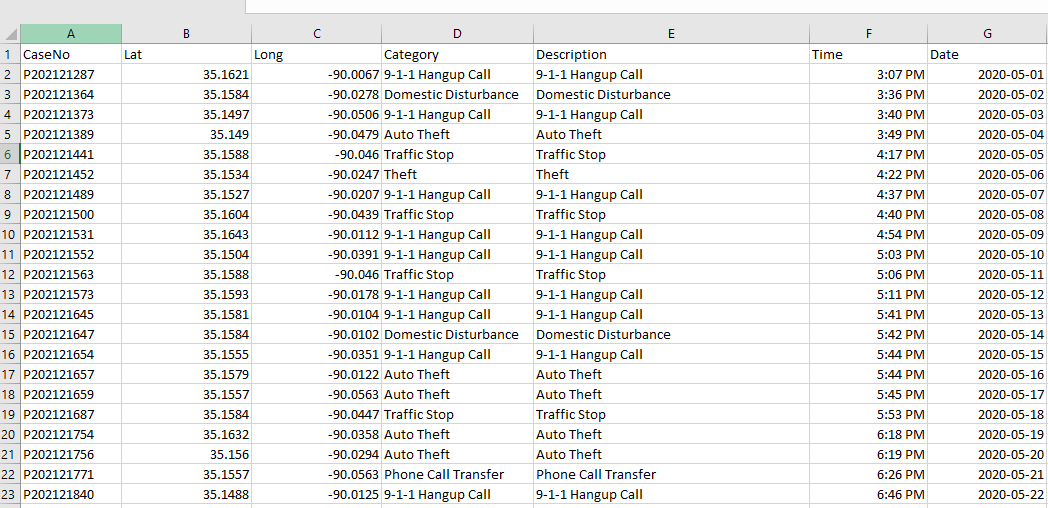Image resolution: width=1048 pixels, height=508 pixels.
Task: Select the row 23 header
Action: 9,495
